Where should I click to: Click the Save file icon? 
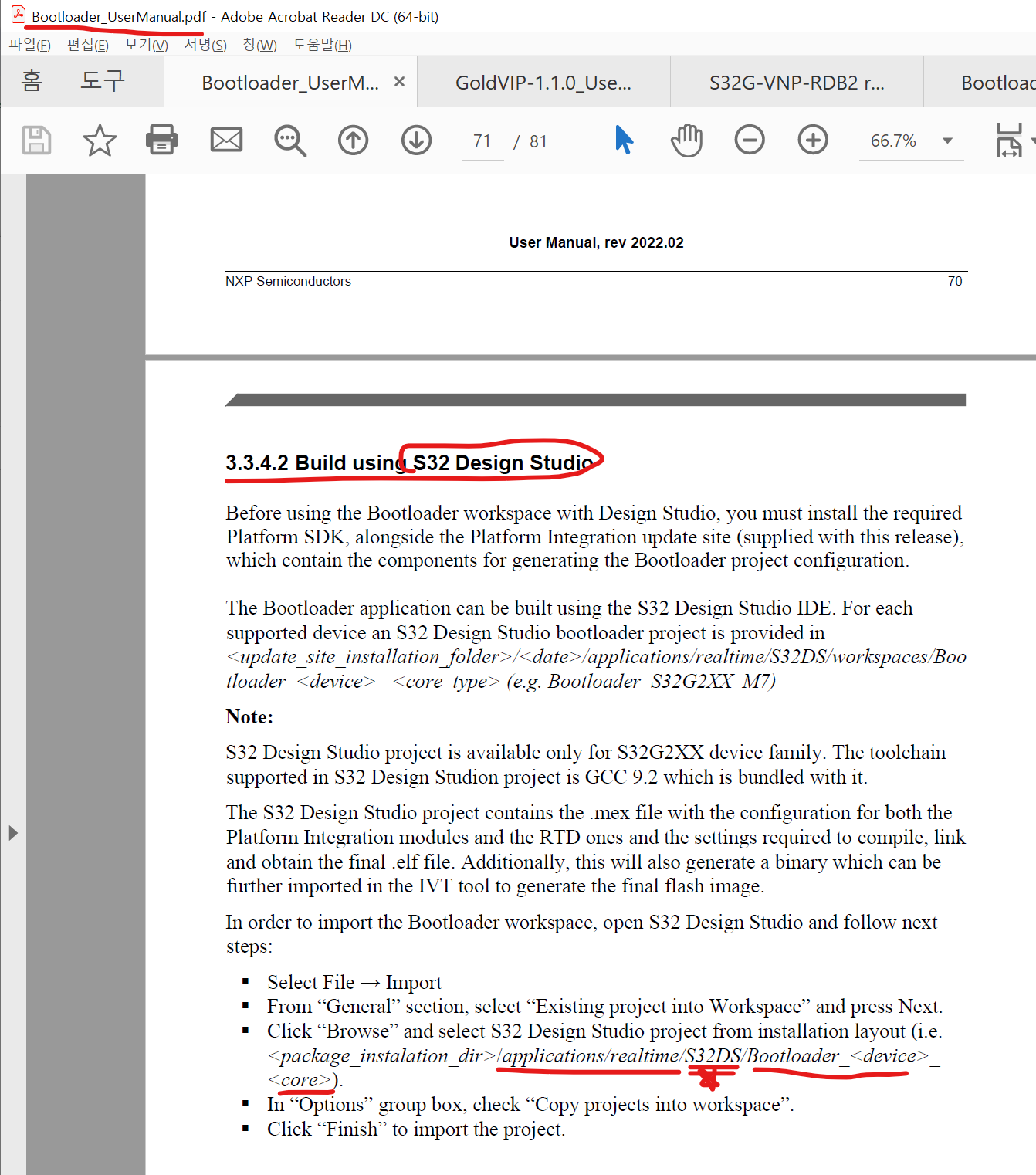(x=36, y=141)
